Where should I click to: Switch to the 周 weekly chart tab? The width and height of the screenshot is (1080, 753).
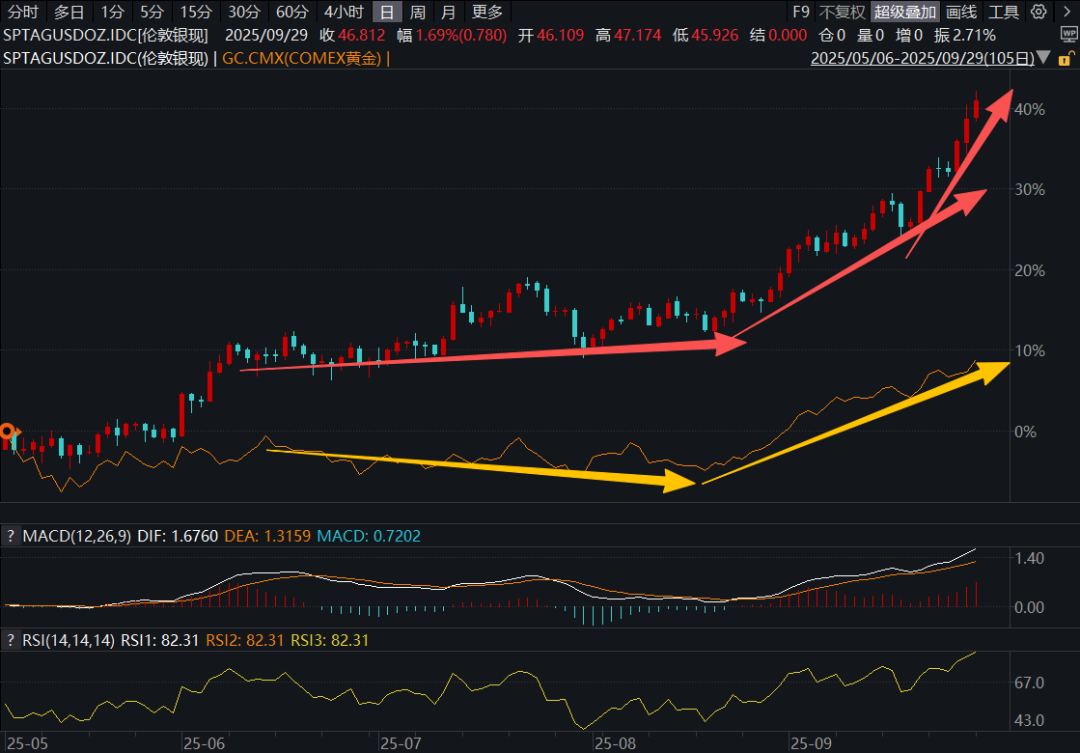pos(415,12)
